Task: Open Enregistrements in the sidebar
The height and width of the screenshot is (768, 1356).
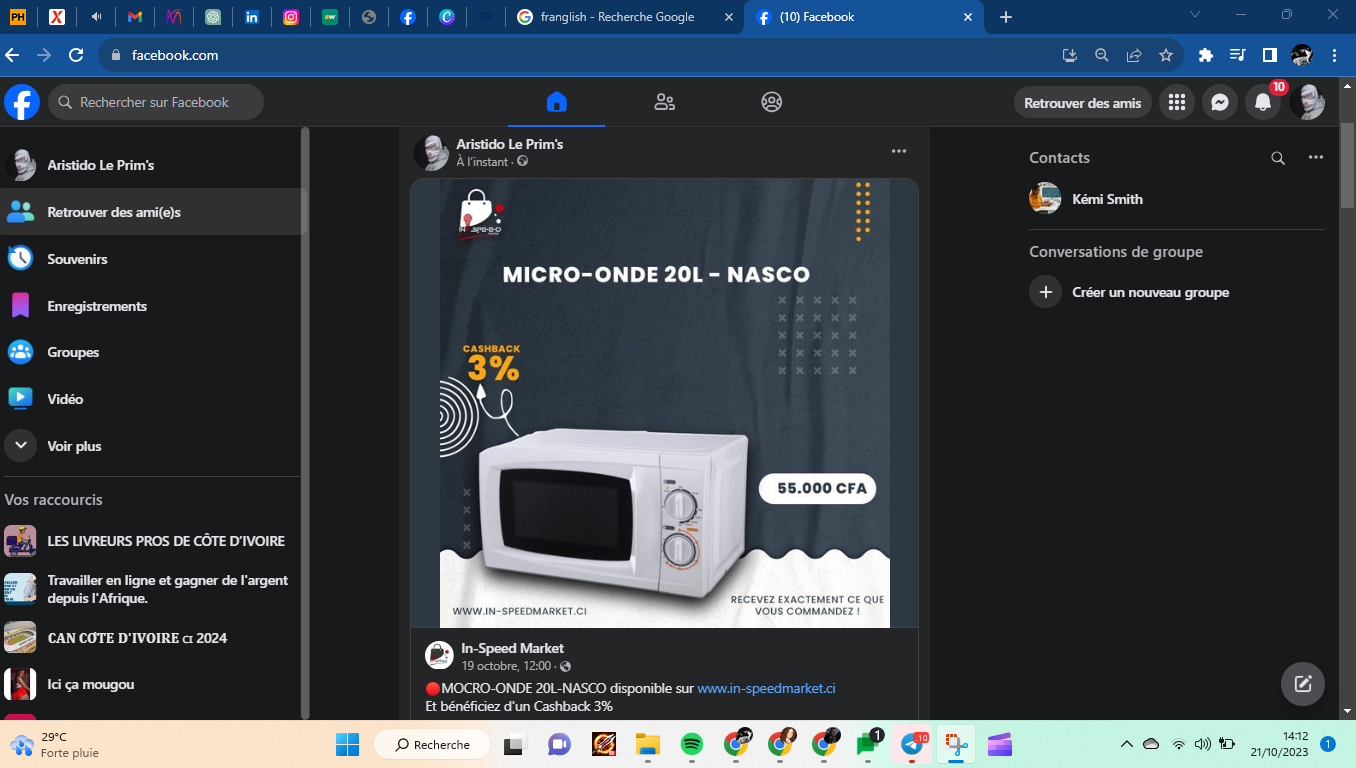Action: [x=96, y=306]
